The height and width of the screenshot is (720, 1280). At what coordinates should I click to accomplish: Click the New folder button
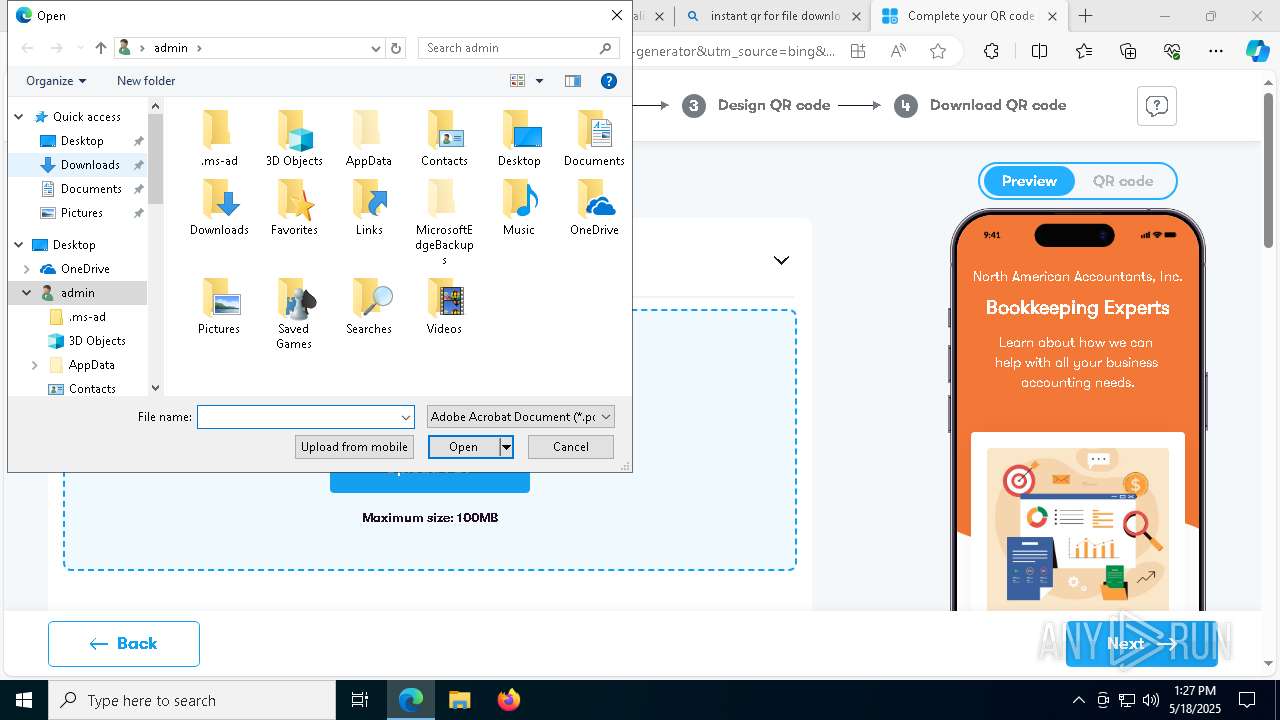(146, 81)
